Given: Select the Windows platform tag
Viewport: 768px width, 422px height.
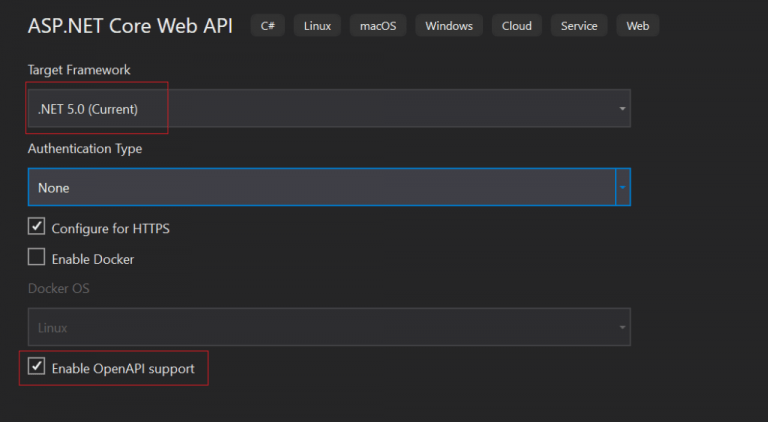Looking at the screenshot, I should click(449, 26).
